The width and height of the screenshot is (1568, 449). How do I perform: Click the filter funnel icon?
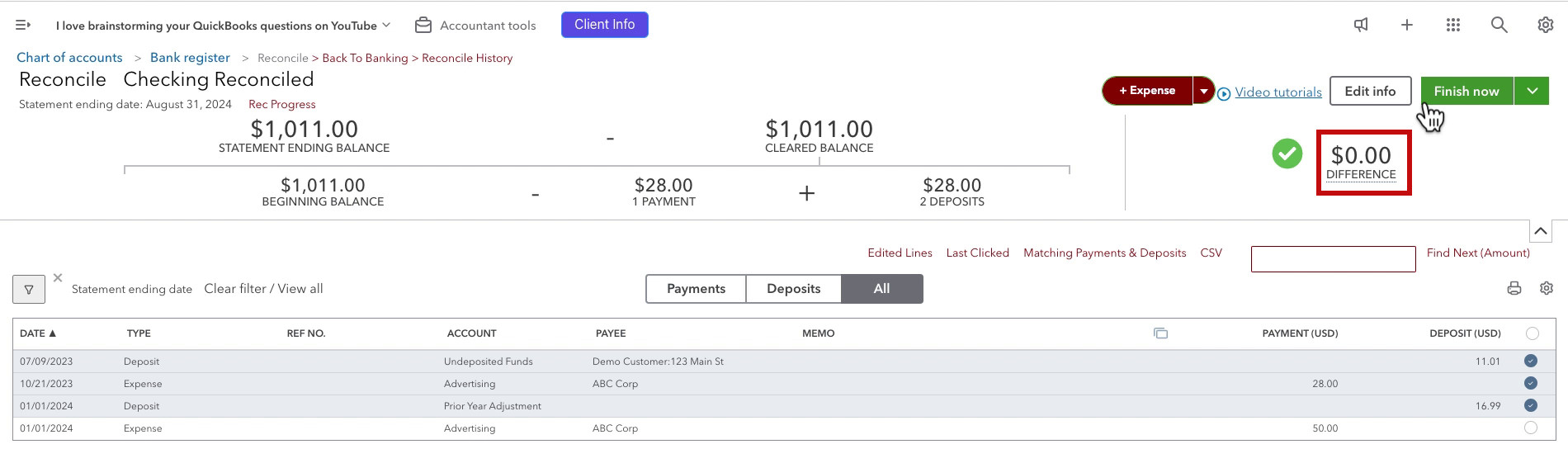tap(29, 289)
